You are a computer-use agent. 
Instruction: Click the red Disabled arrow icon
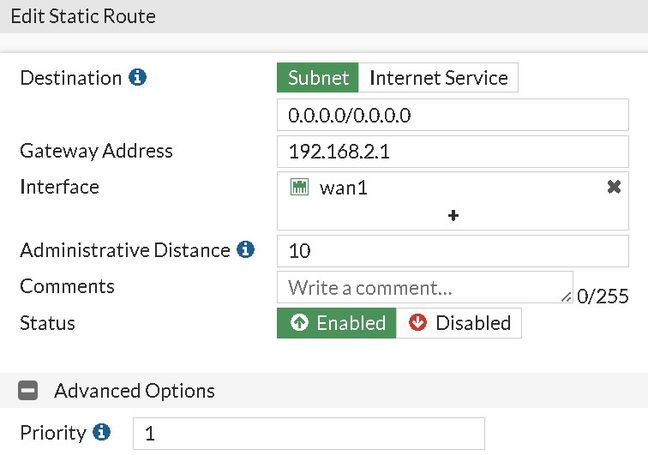point(418,323)
